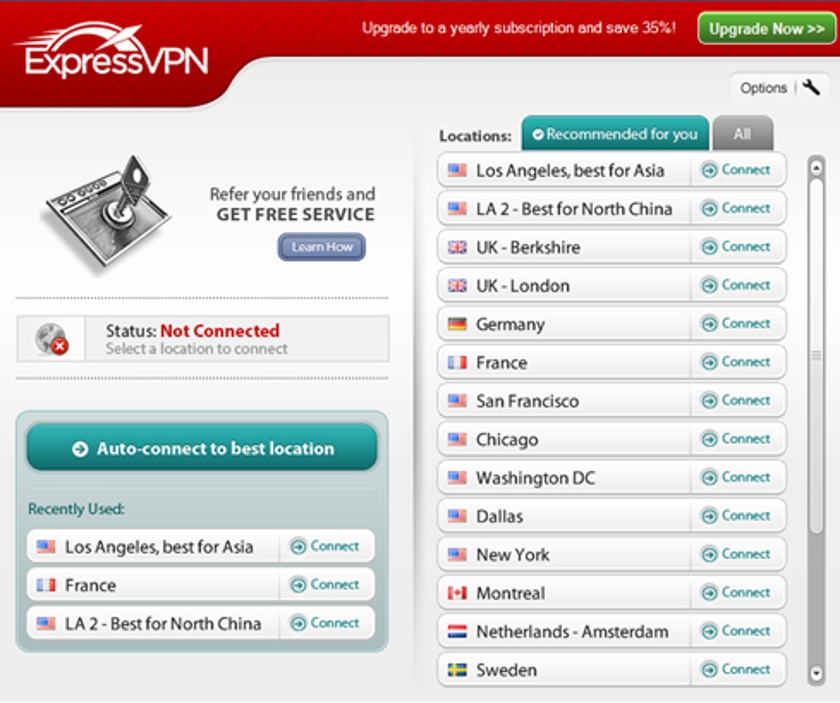The width and height of the screenshot is (840, 703).
Task: Connect to LA 2 in locations list
Action: [x=737, y=208]
